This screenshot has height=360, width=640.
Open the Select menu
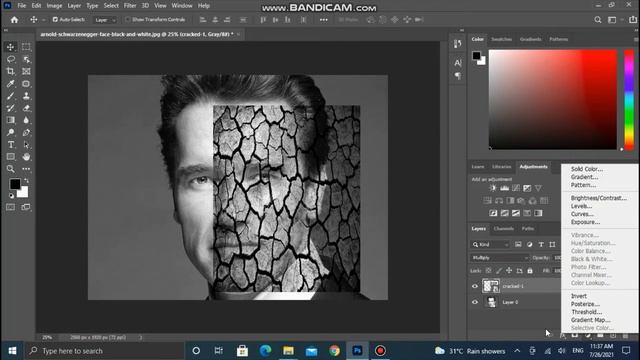(x=111, y=6)
